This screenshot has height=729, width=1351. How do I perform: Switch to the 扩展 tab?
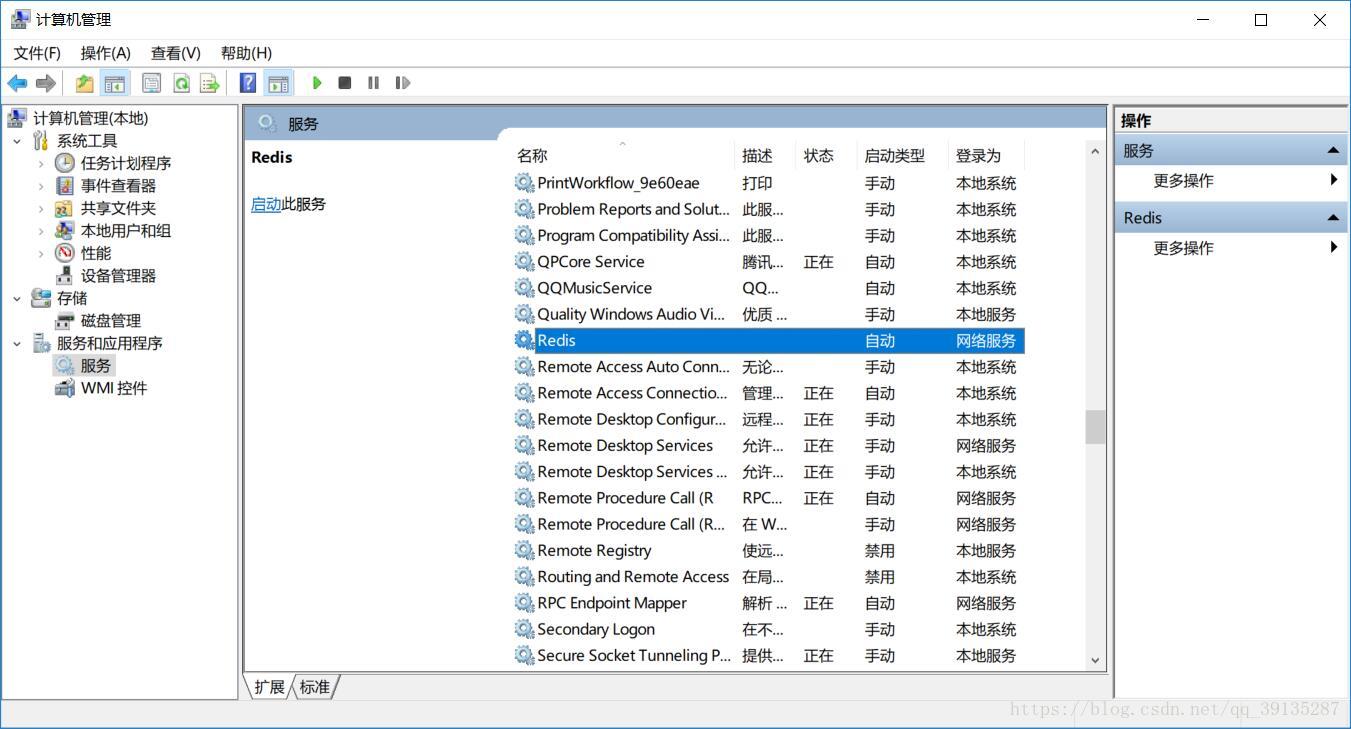coord(269,687)
